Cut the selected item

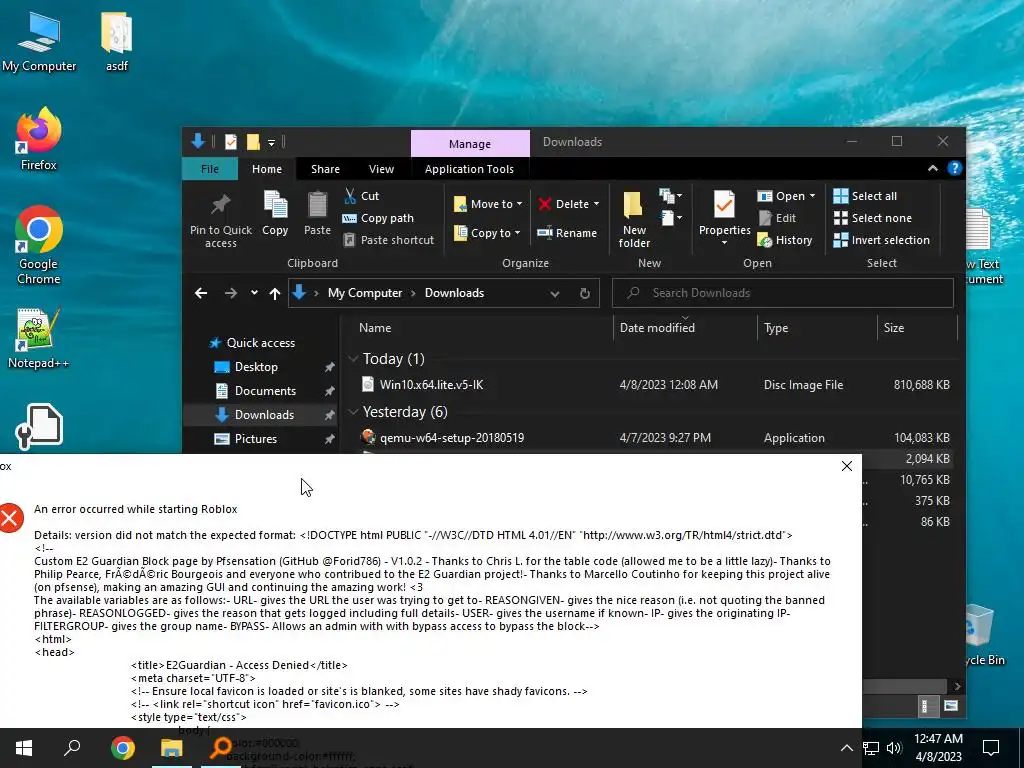361,196
